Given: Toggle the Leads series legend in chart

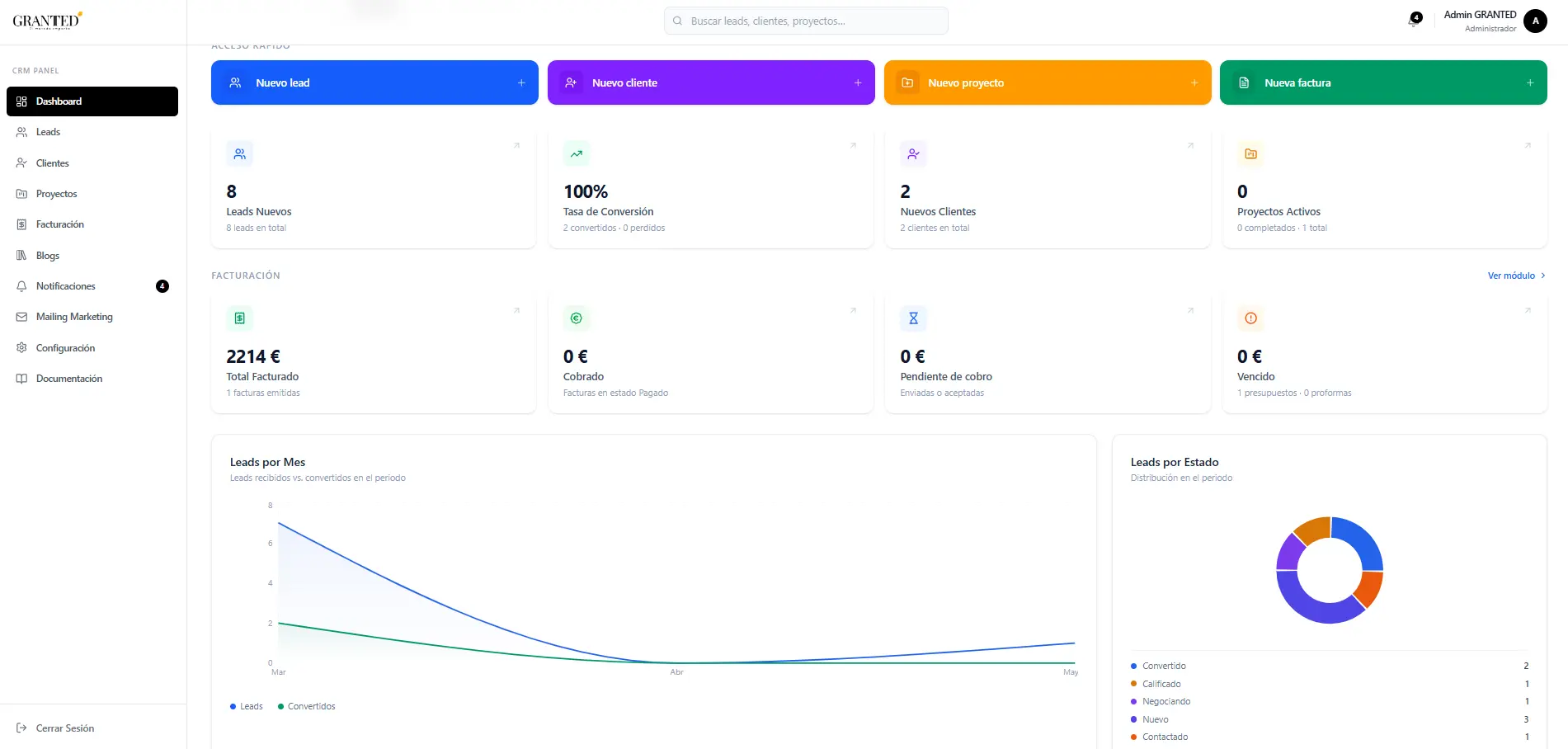Looking at the screenshot, I should tap(247, 706).
